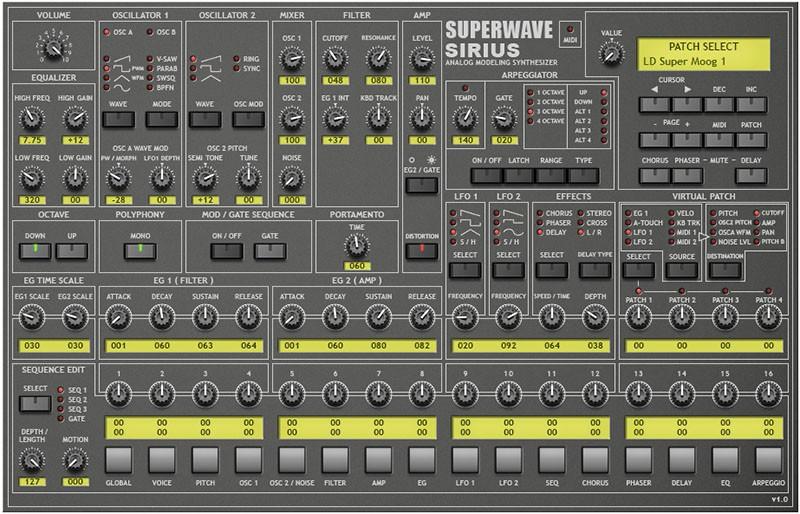Switch to the Arpeggio edit page
Viewport: 800px width, 514px height.
768,459
